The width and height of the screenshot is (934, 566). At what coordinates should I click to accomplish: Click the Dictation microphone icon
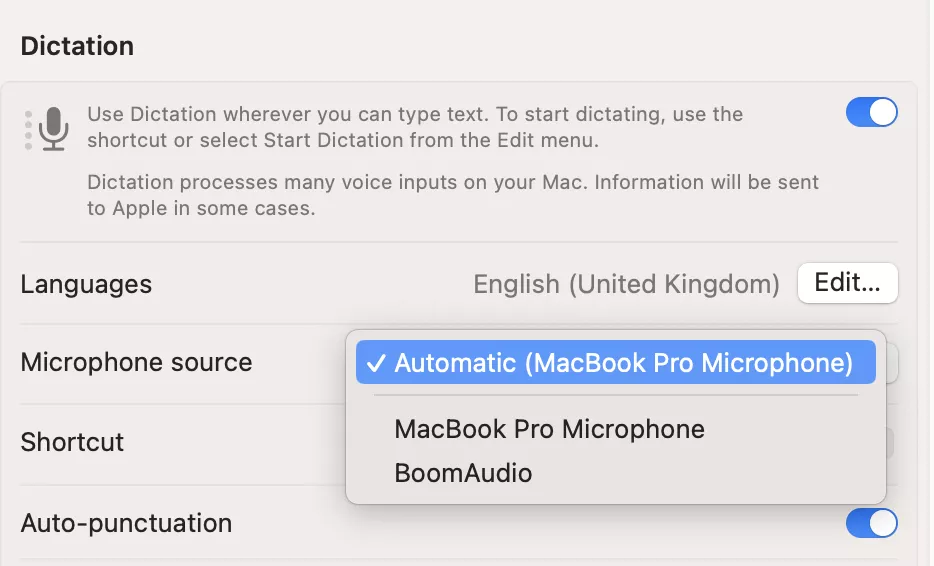click(x=54, y=129)
